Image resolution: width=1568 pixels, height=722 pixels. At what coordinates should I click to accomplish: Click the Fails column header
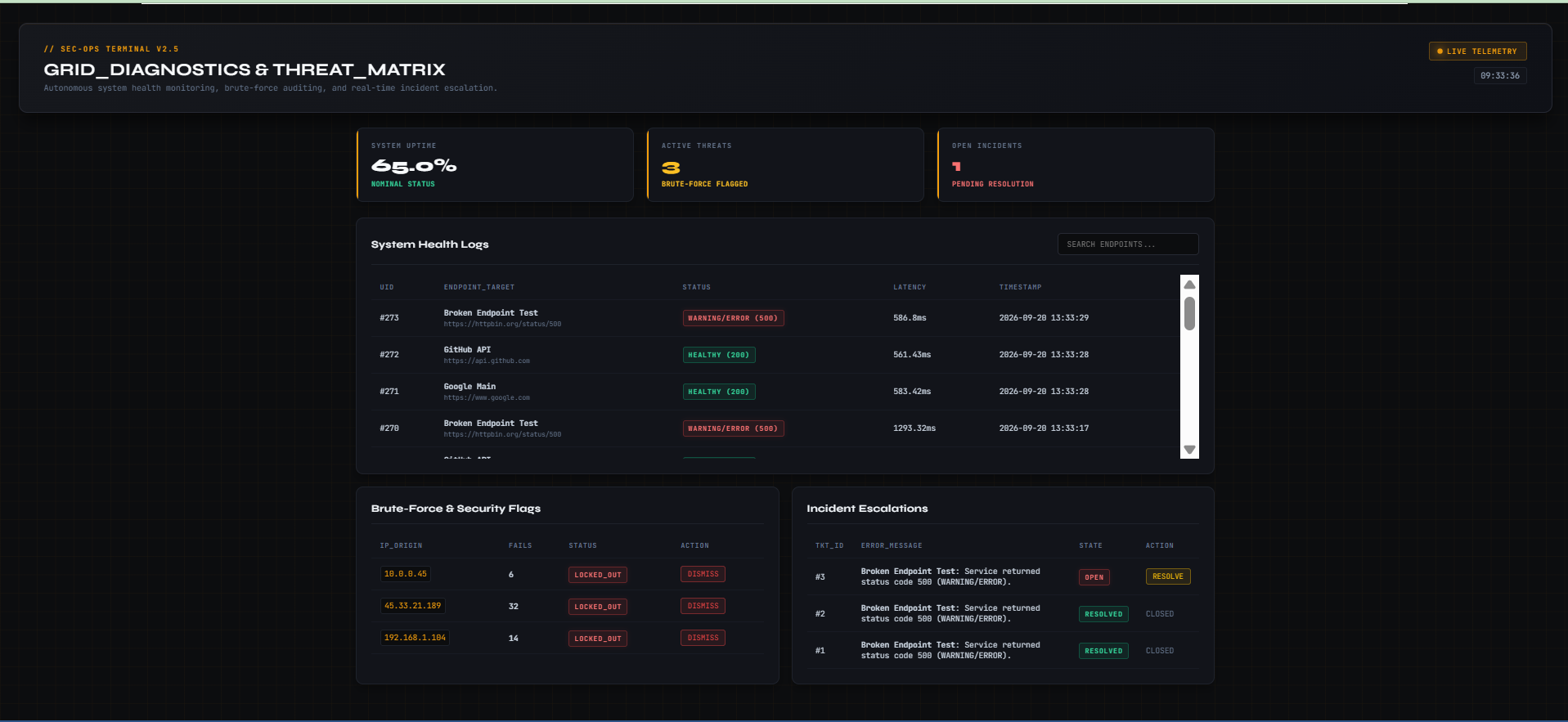[x=520, y=546]
